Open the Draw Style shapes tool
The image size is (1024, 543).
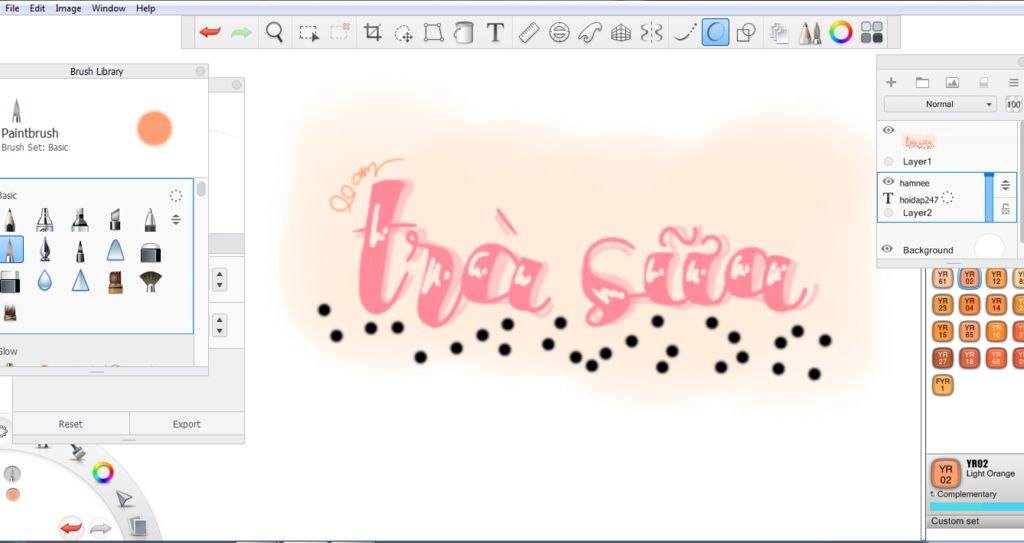(x=746, y=32)
